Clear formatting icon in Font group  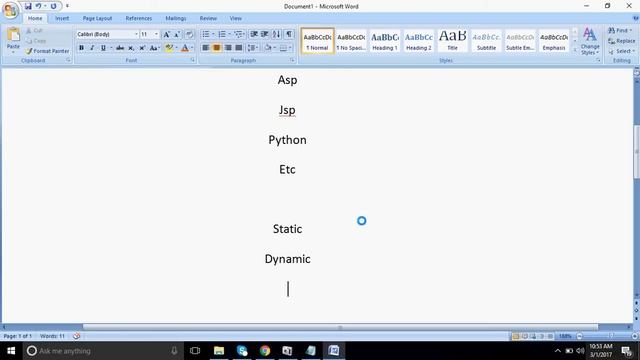(x=189, y=35)
